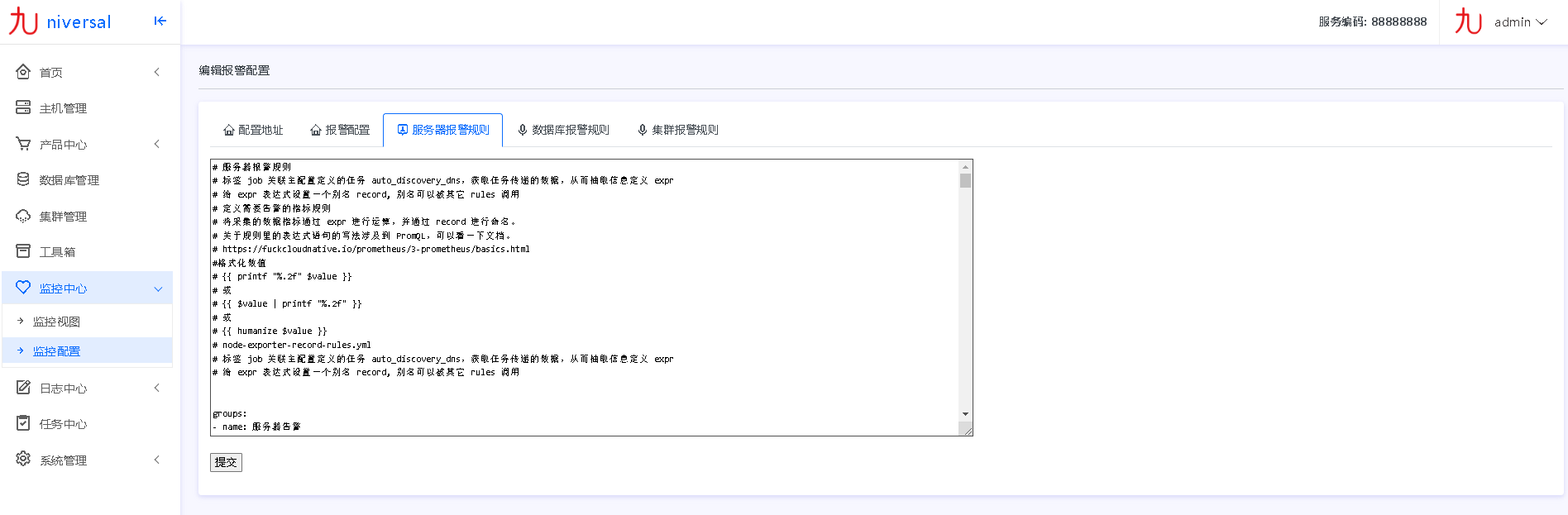Screen dimensions: 1568x515
Task: Click the 'groups:' line in the editor
Action: [230, 413]
